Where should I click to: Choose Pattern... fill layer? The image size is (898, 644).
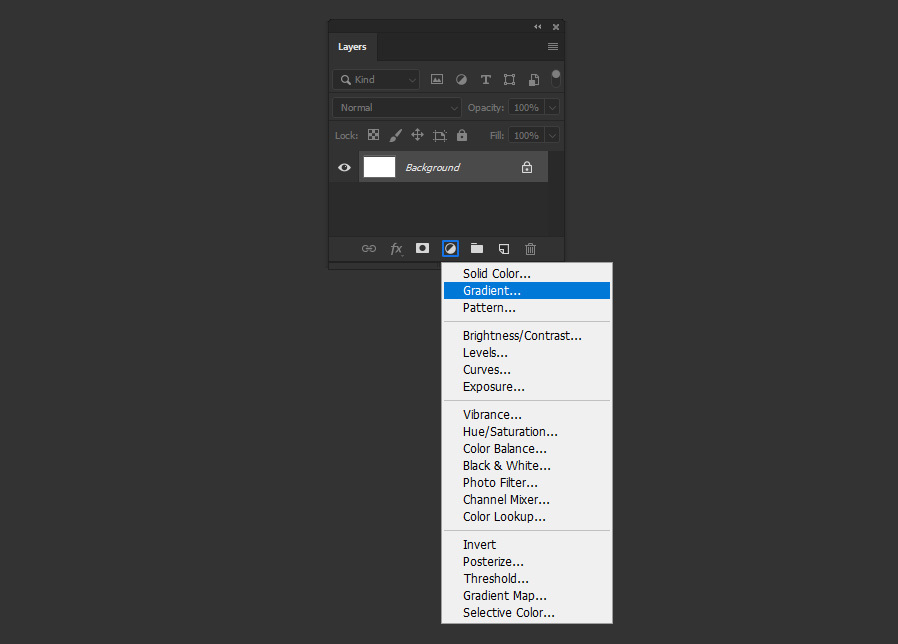527,308
